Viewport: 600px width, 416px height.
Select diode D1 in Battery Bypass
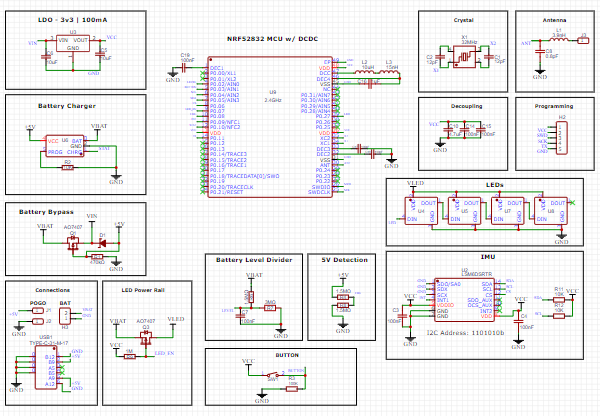coord(103,243)
